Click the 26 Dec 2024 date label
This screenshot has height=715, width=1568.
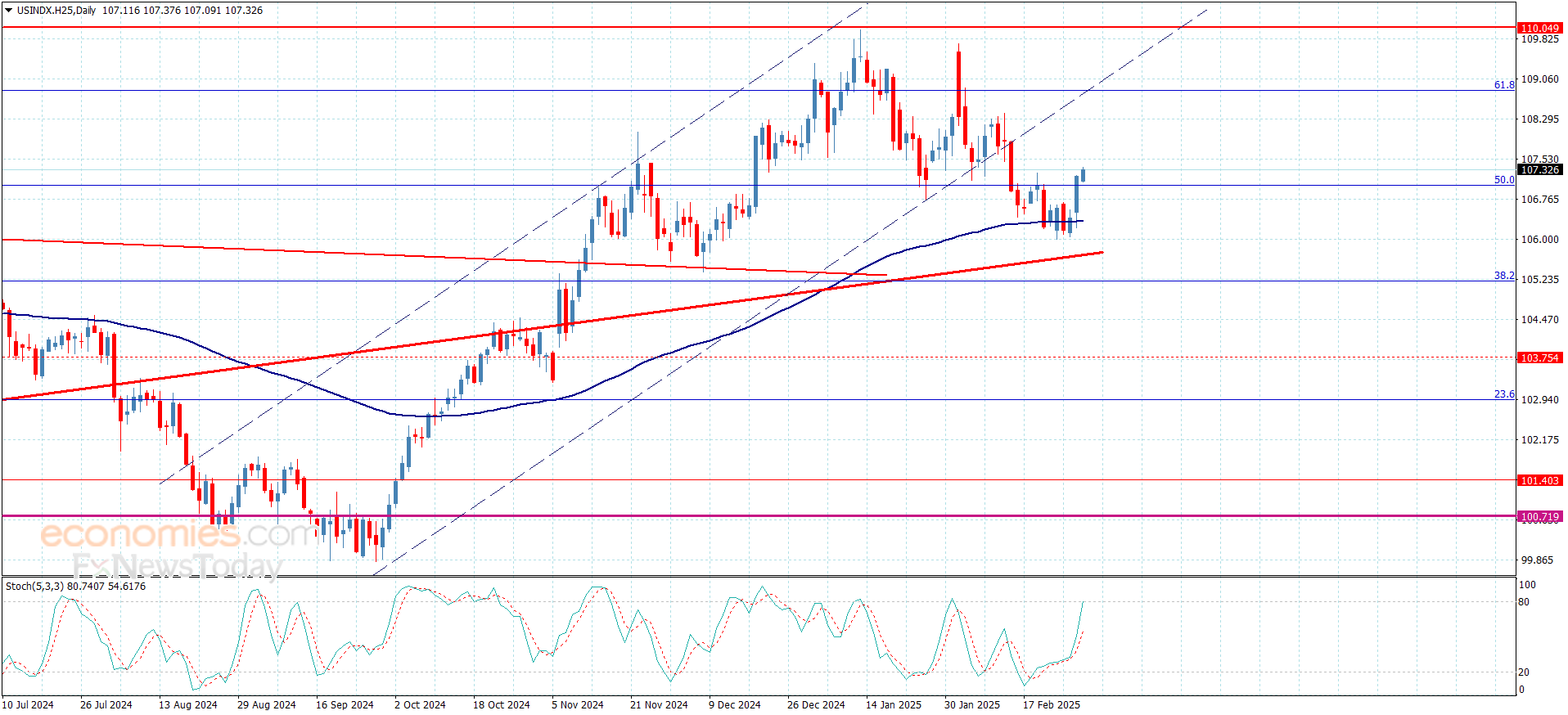(816, 704)
